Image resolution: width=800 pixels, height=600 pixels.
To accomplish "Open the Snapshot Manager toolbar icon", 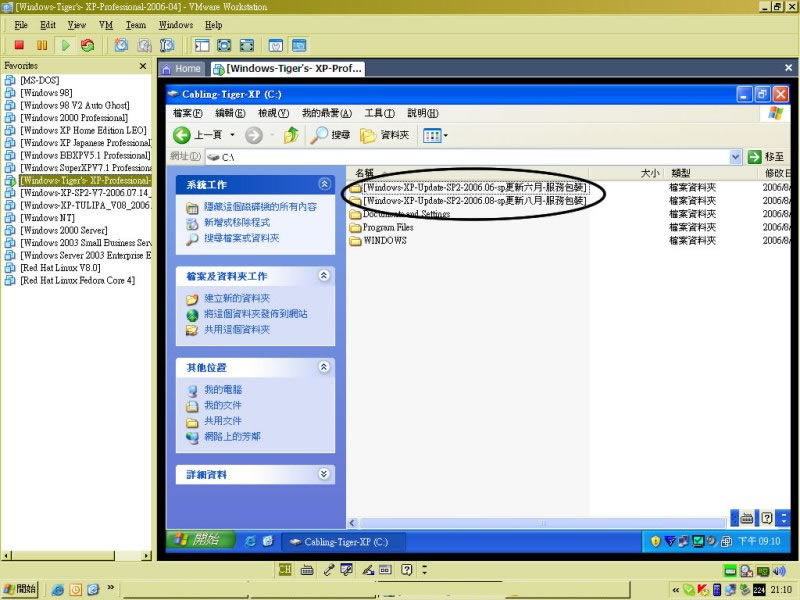I will pyautogui.click(x=167, y=45).
